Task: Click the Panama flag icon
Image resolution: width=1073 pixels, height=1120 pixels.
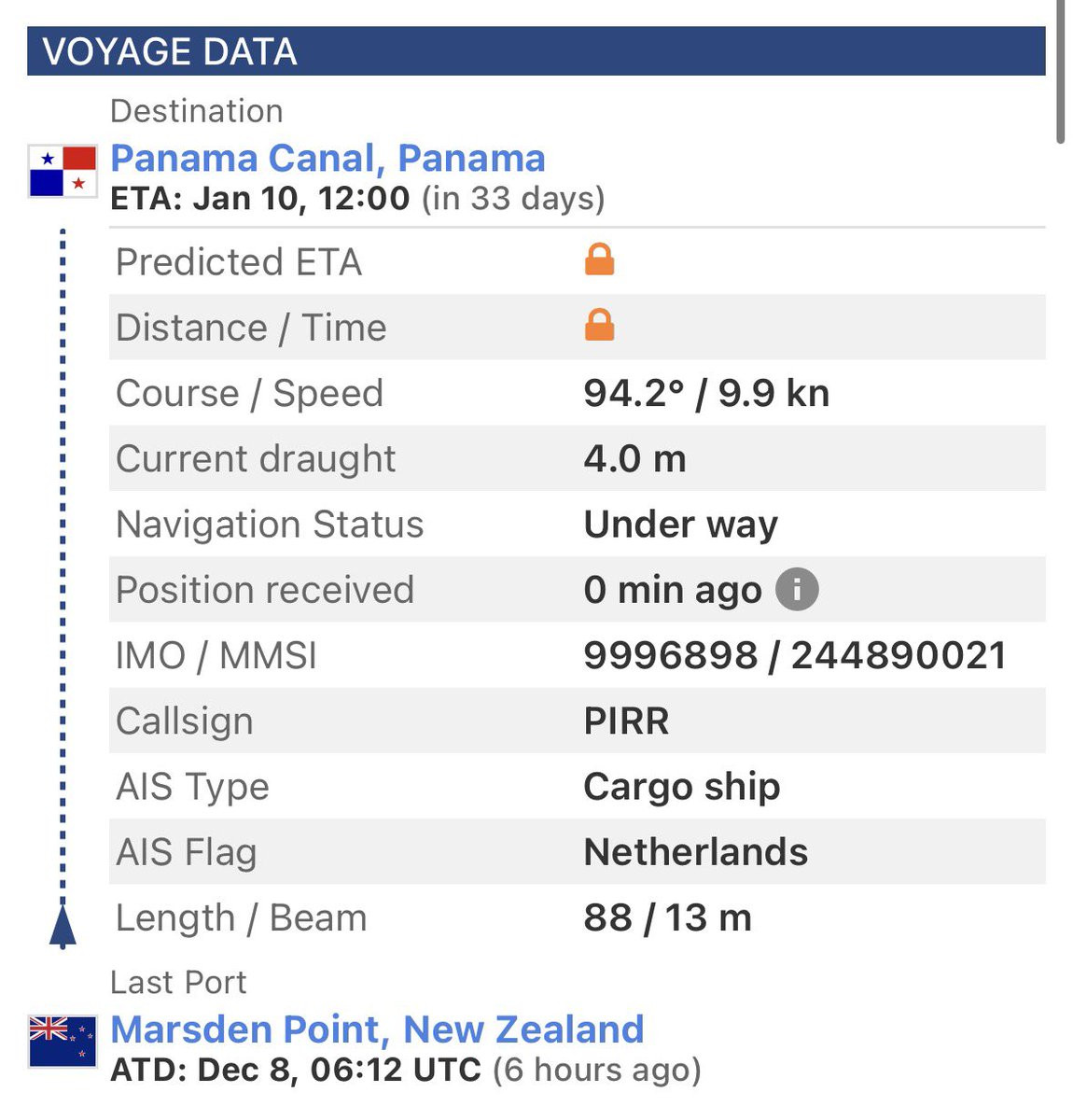Action: (63, 171)
